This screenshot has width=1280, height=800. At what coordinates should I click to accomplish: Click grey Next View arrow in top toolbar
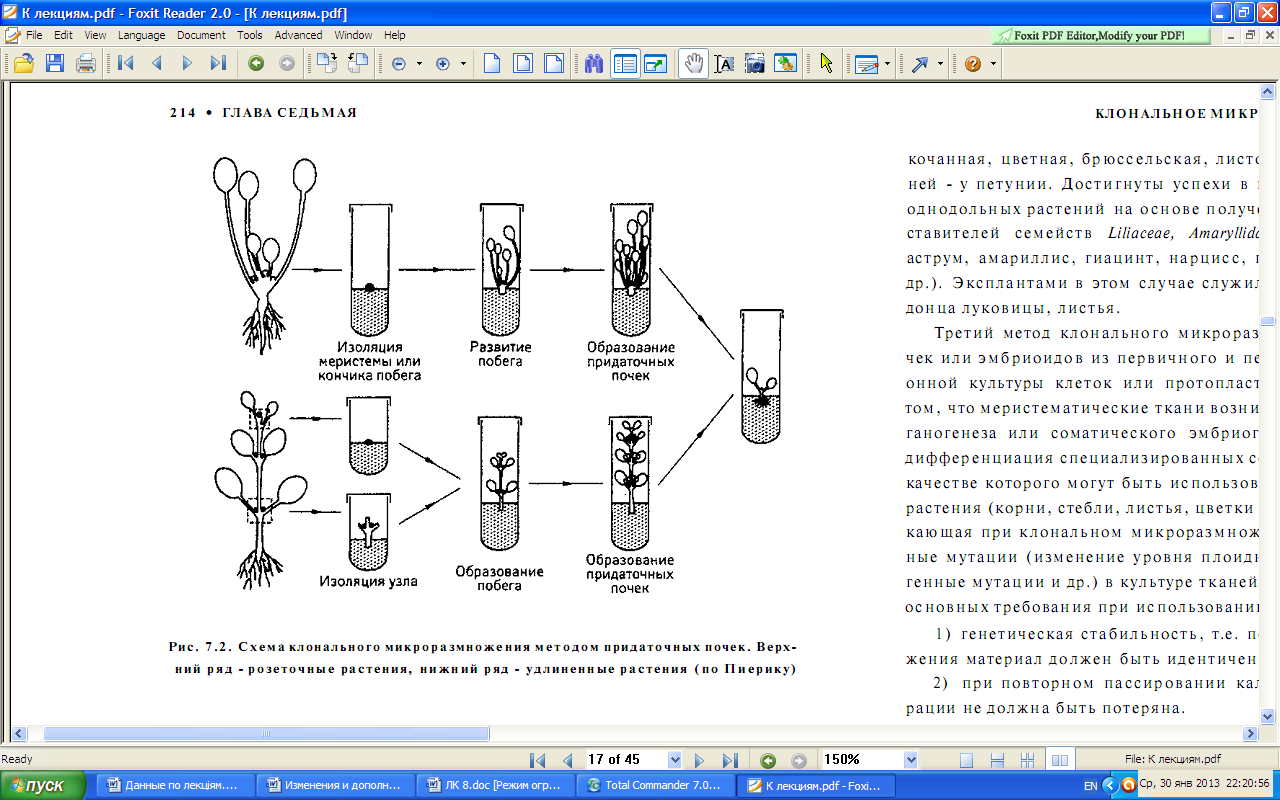click(287, 63)
